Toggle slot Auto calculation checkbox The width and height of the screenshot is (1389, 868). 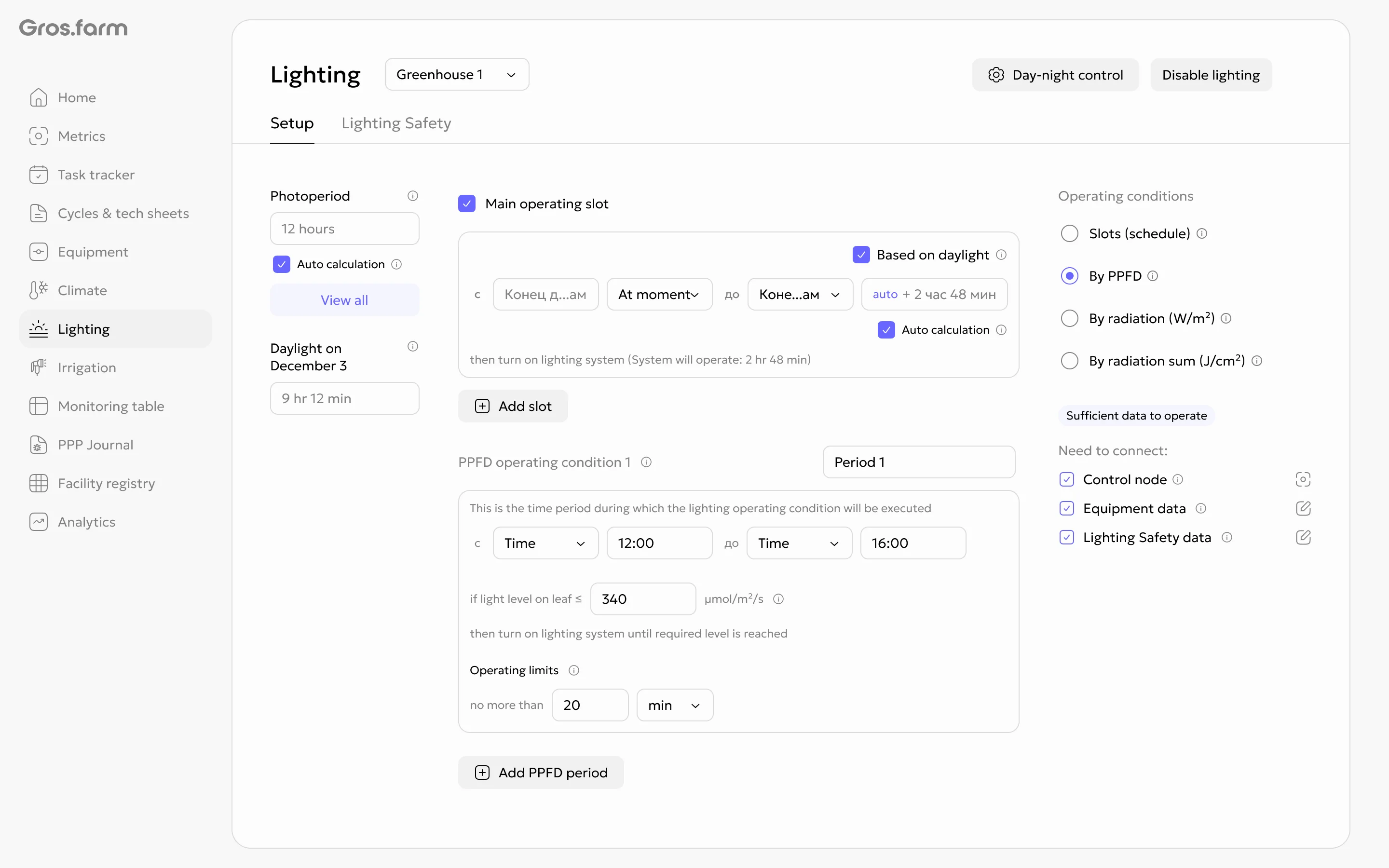tap(886, 329)
